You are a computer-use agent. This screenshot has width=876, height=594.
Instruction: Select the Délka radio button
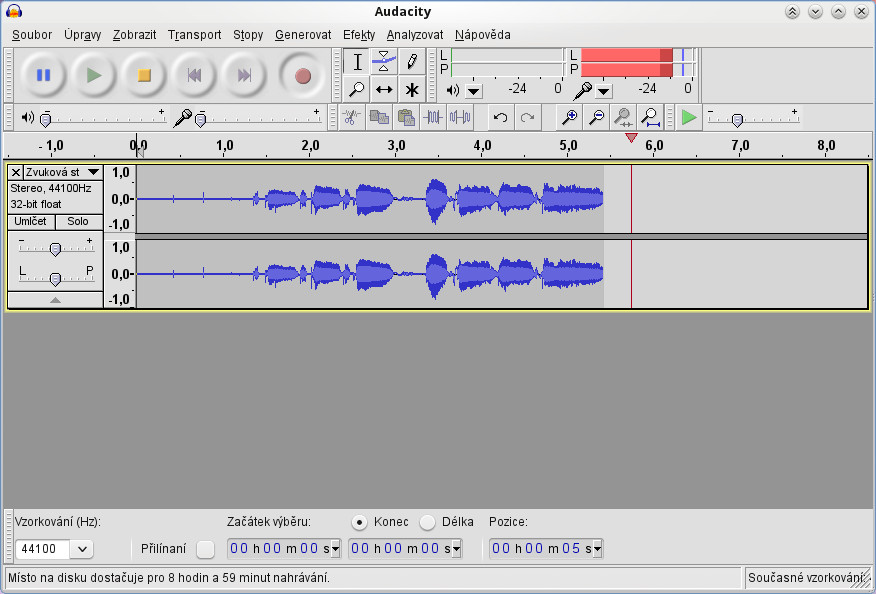[x=427, y=522]
